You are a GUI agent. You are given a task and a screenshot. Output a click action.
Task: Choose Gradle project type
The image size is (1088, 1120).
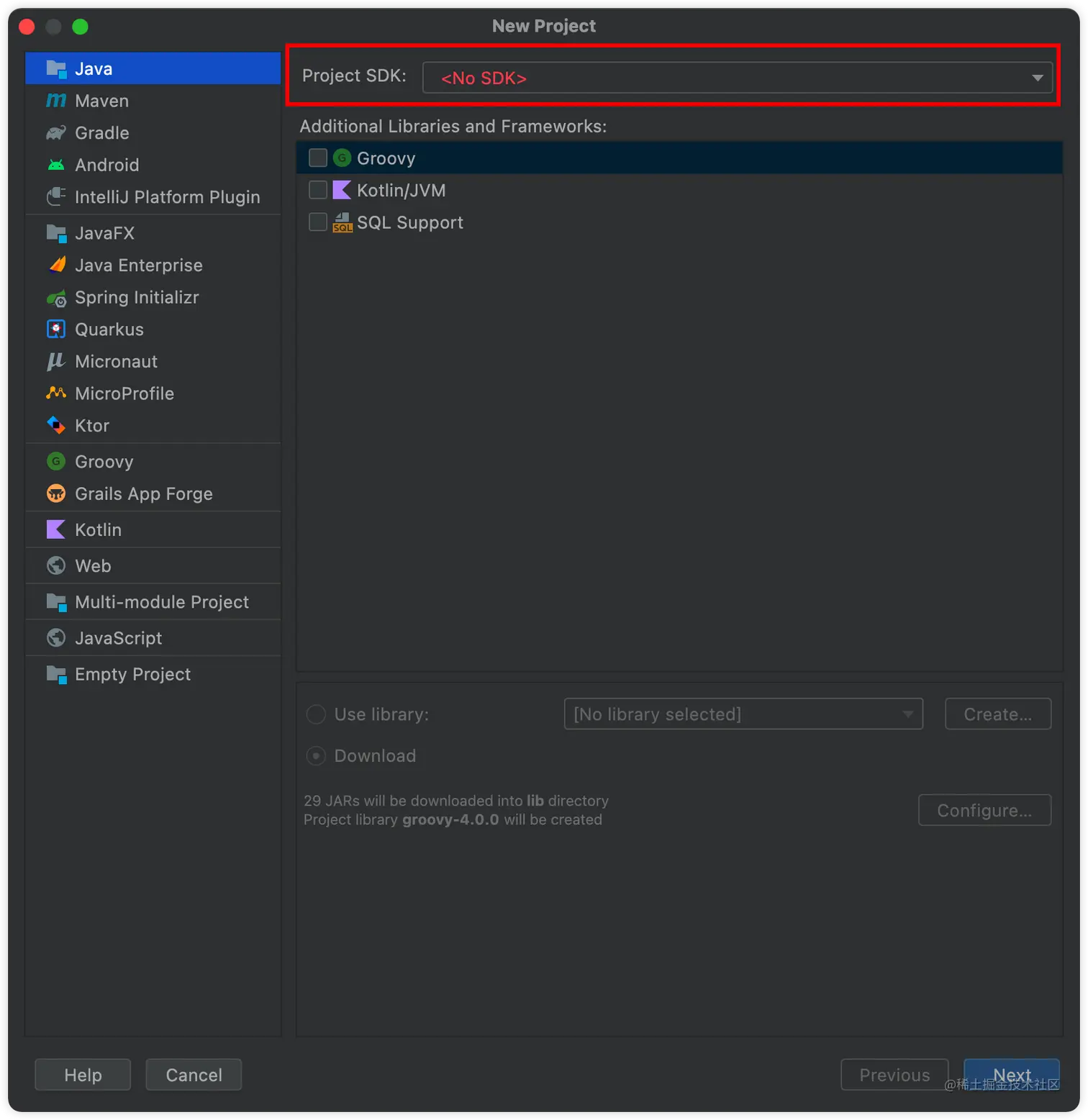[153, 133]
